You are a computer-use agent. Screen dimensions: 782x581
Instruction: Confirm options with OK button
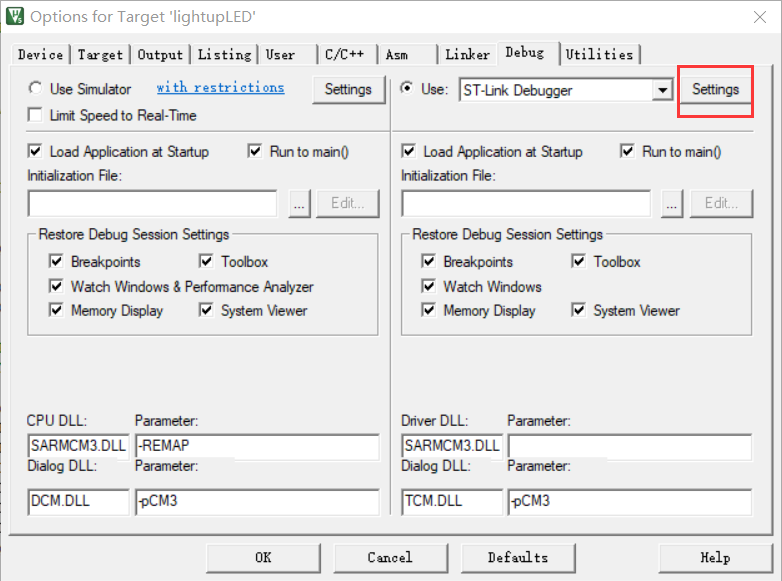263,558
